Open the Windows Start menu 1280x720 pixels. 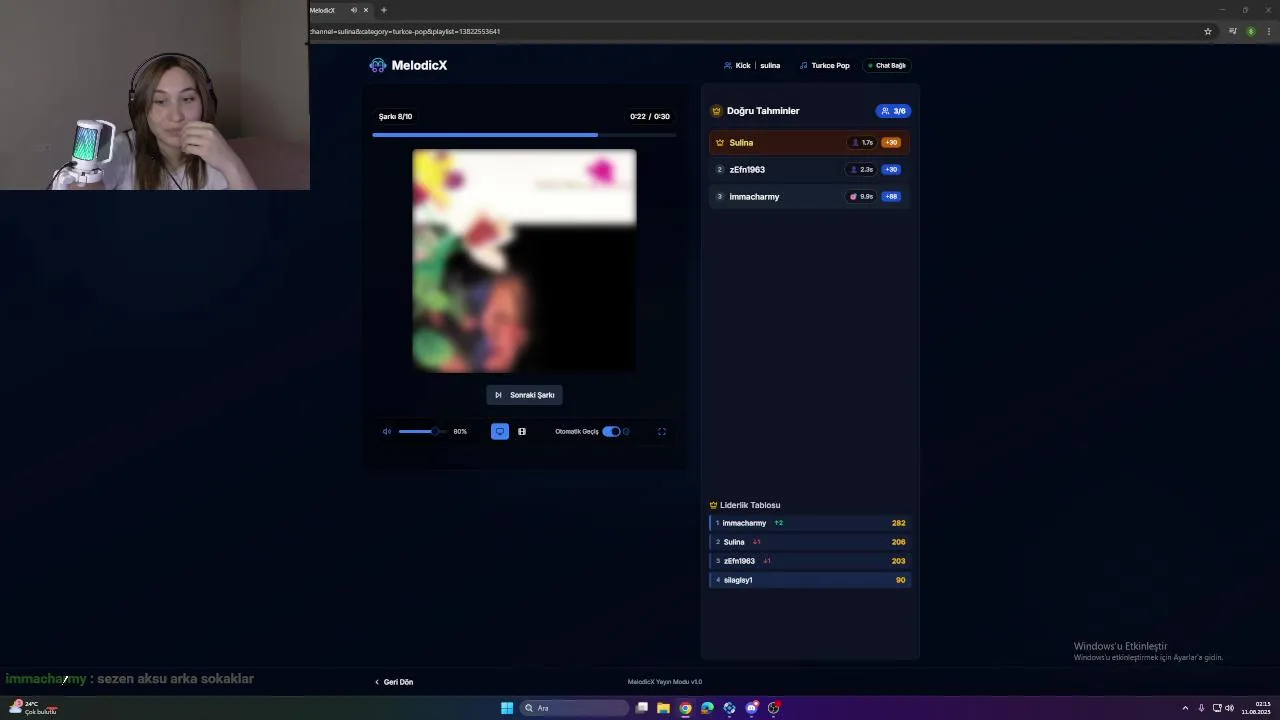coord(507,708)
